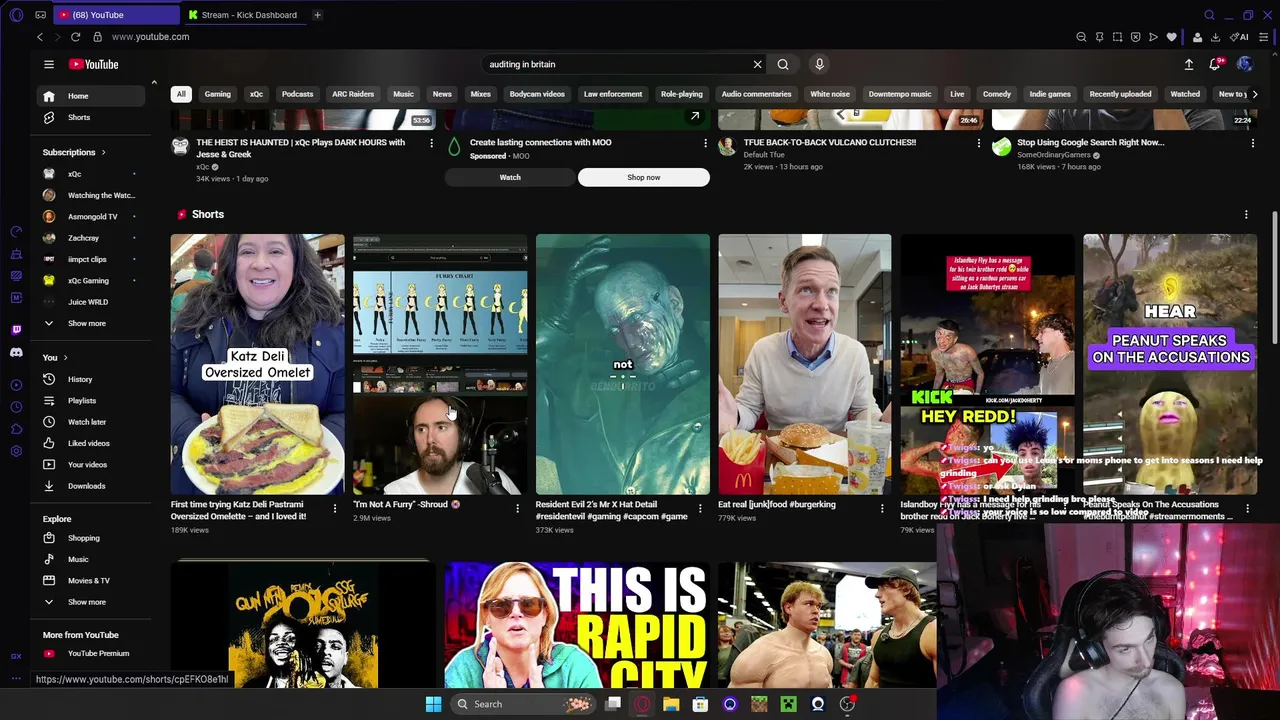1280x720 pixels.
Task: Clear the search box with the X
Action: tap(757, 64)
